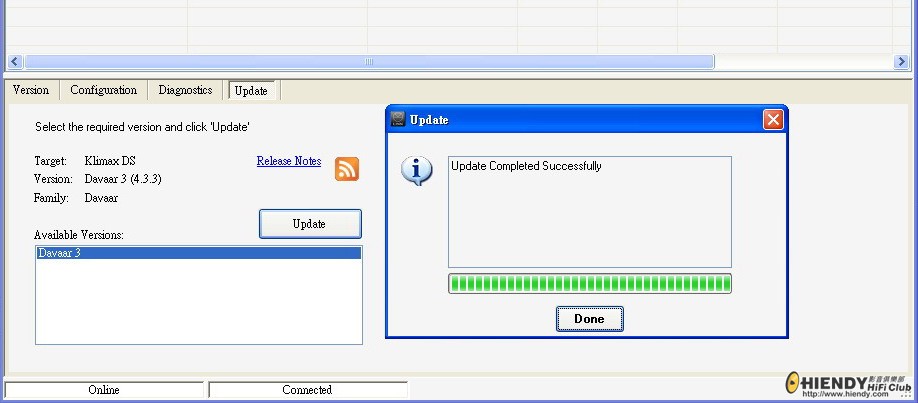Click 'Update Completed Successfully' message text
This screenshot has height=403, width=918.
click(x=526, y=166)
